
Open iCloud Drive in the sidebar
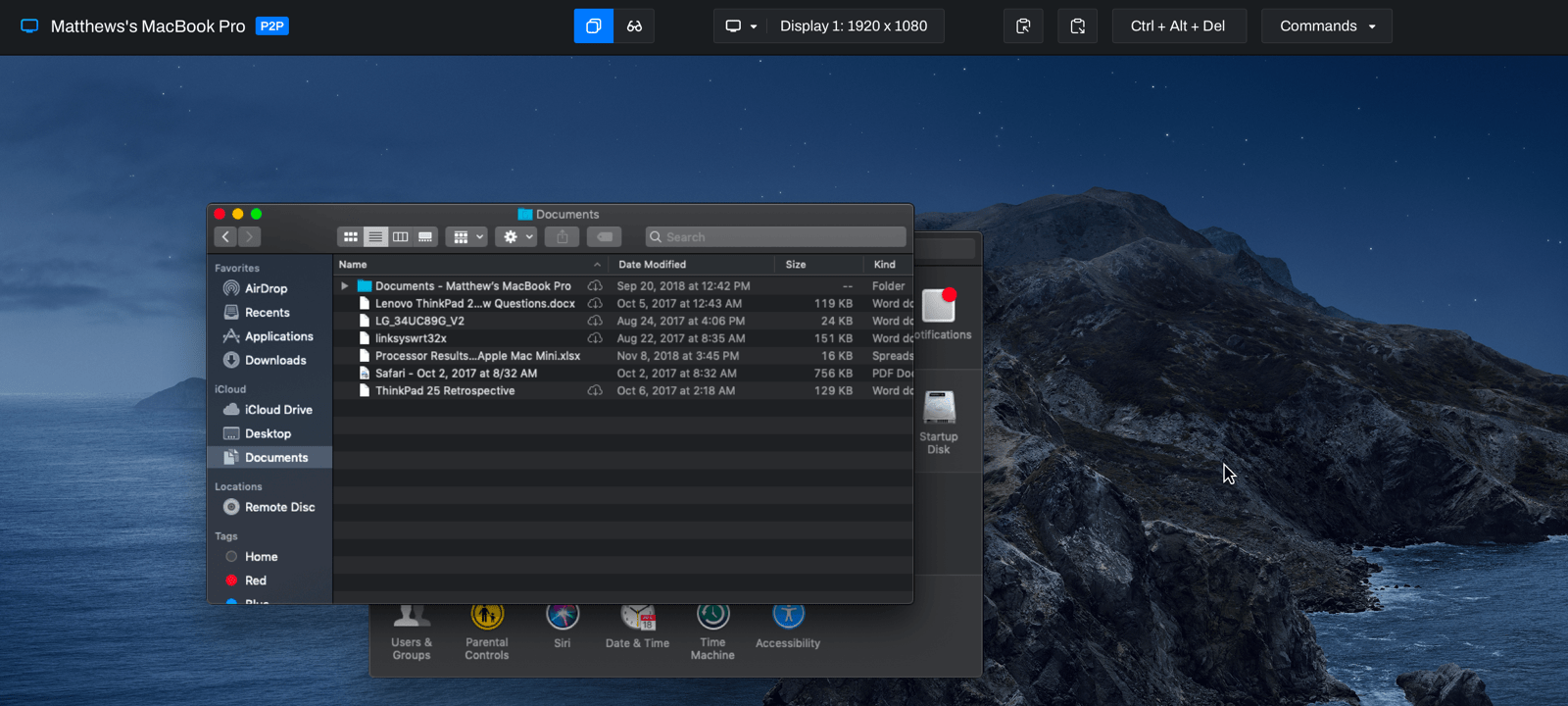coord(269,409)
